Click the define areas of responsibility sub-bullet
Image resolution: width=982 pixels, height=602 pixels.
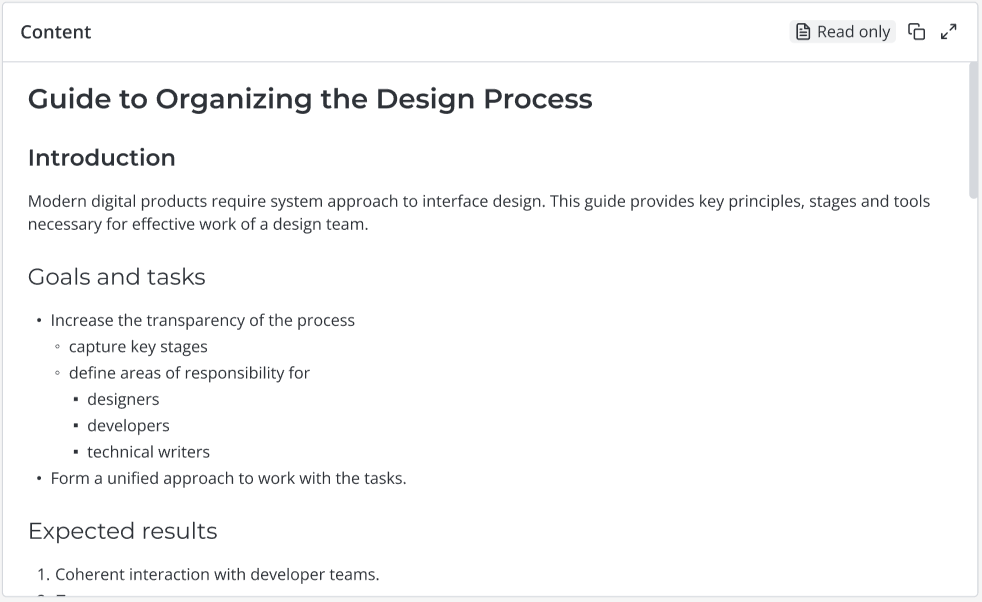click(189, 373)
